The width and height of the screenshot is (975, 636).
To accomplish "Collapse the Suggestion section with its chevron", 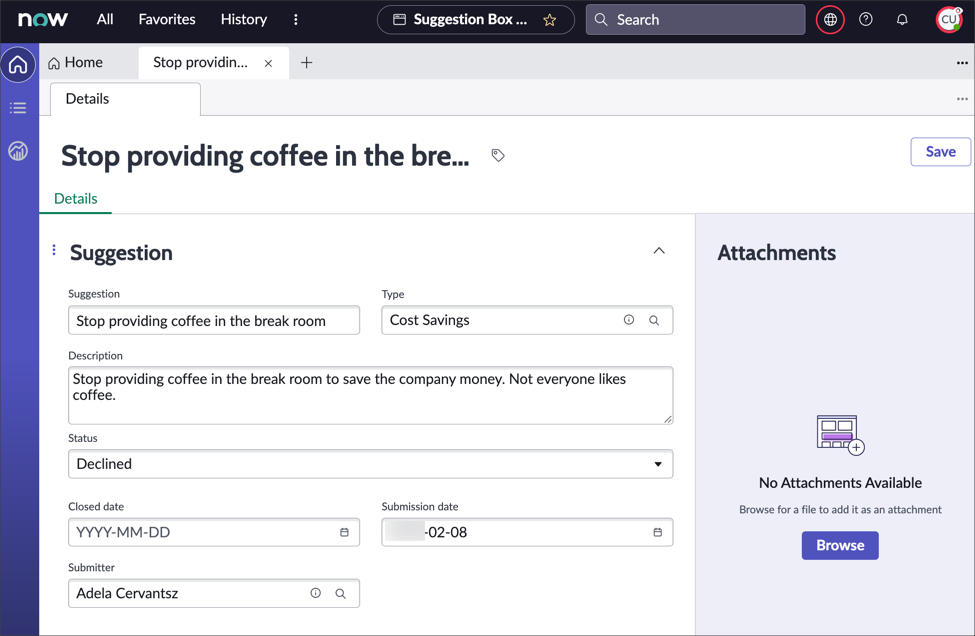I will 659,251.
